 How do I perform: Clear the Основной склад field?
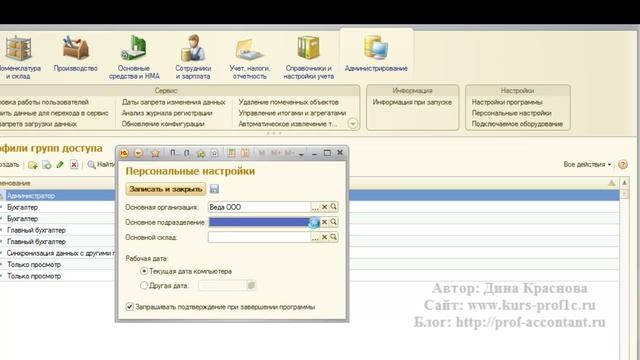(x=324, y=237)
